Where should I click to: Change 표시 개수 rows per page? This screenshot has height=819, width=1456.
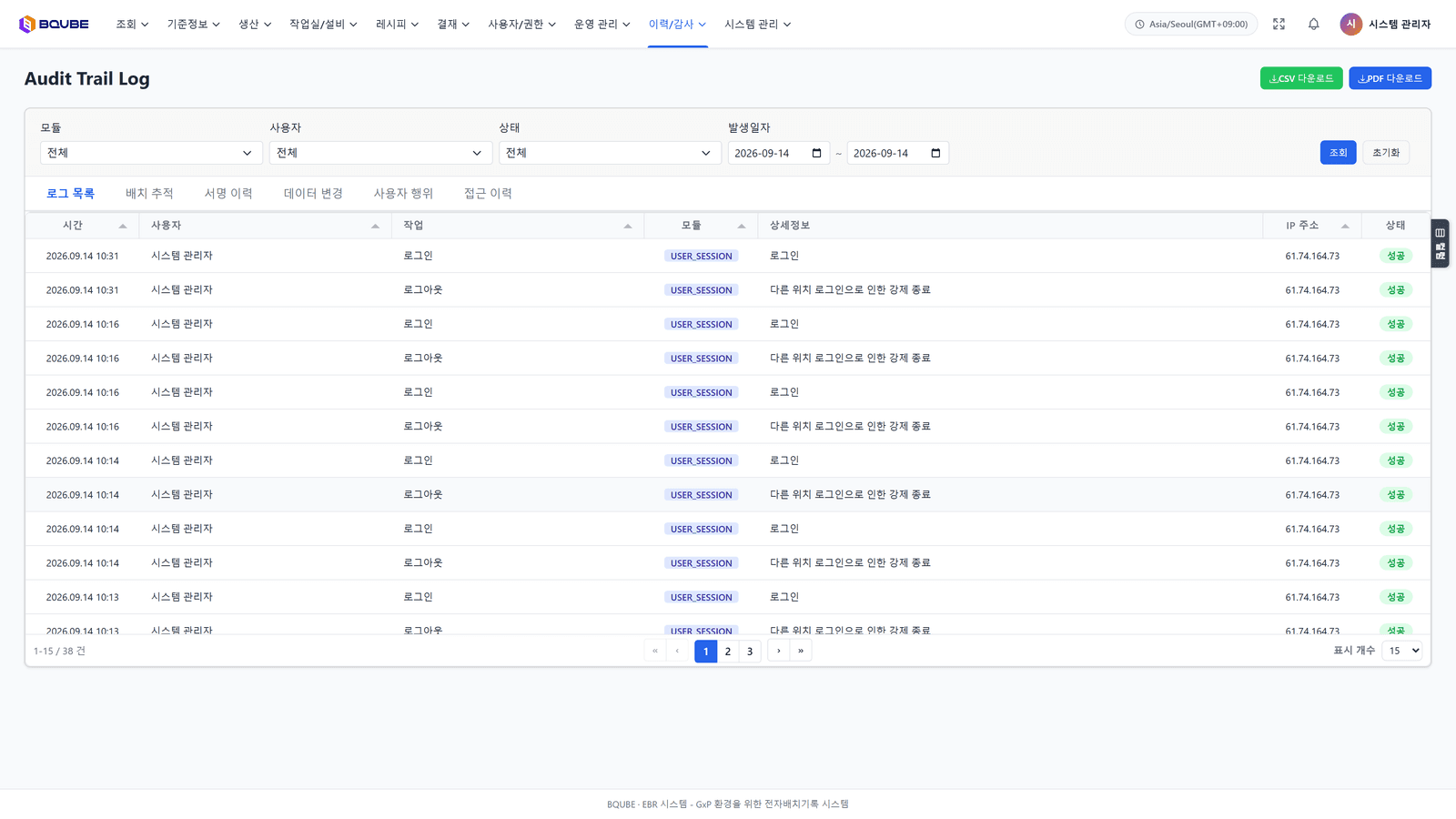1401,651
